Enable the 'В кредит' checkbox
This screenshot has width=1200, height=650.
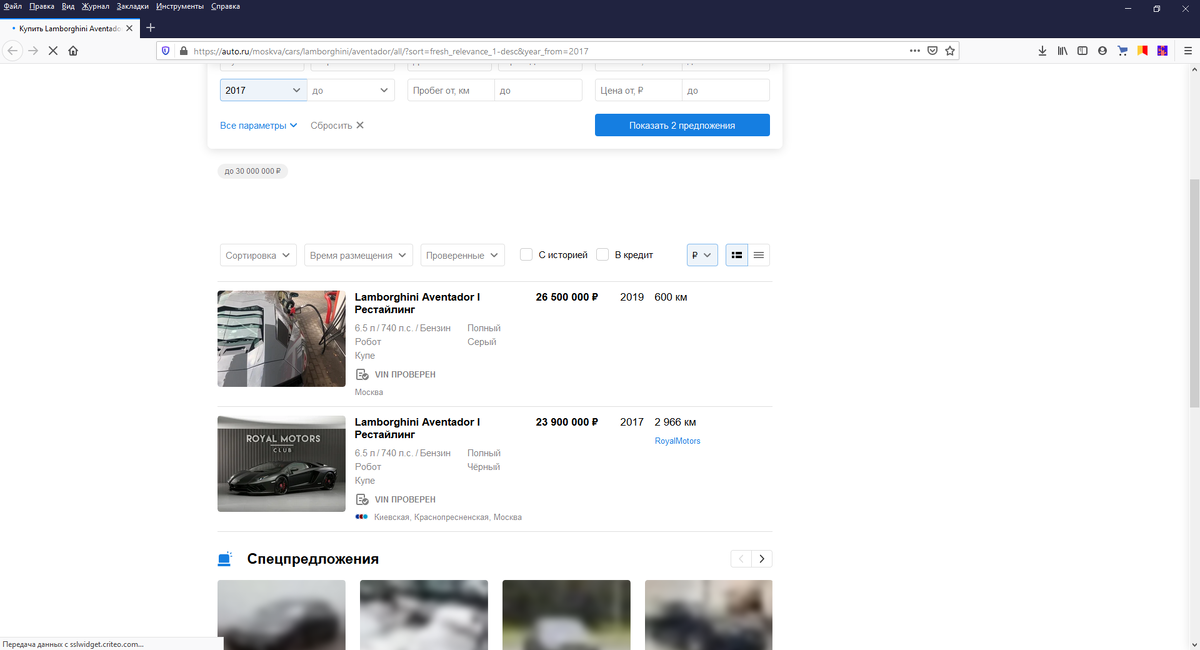(x=602, y=255)
